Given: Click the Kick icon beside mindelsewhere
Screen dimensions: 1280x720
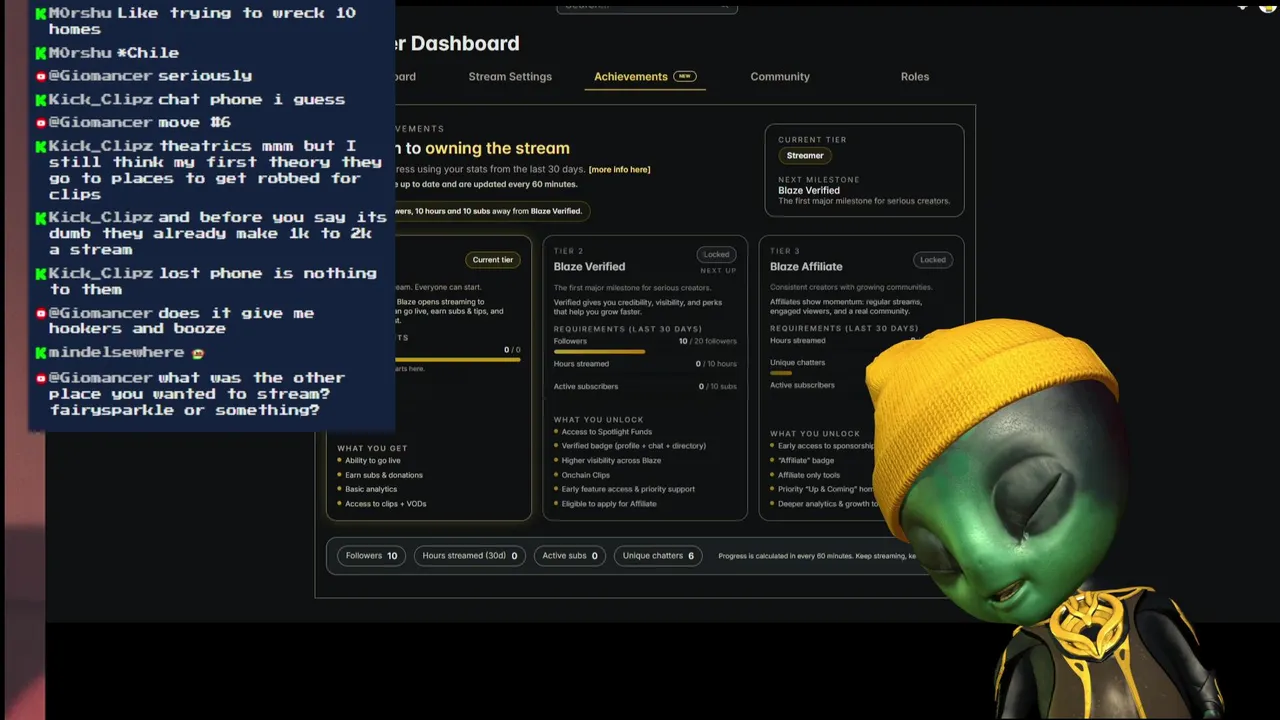Looking at the screenshot, I should [x=41, y=353].
